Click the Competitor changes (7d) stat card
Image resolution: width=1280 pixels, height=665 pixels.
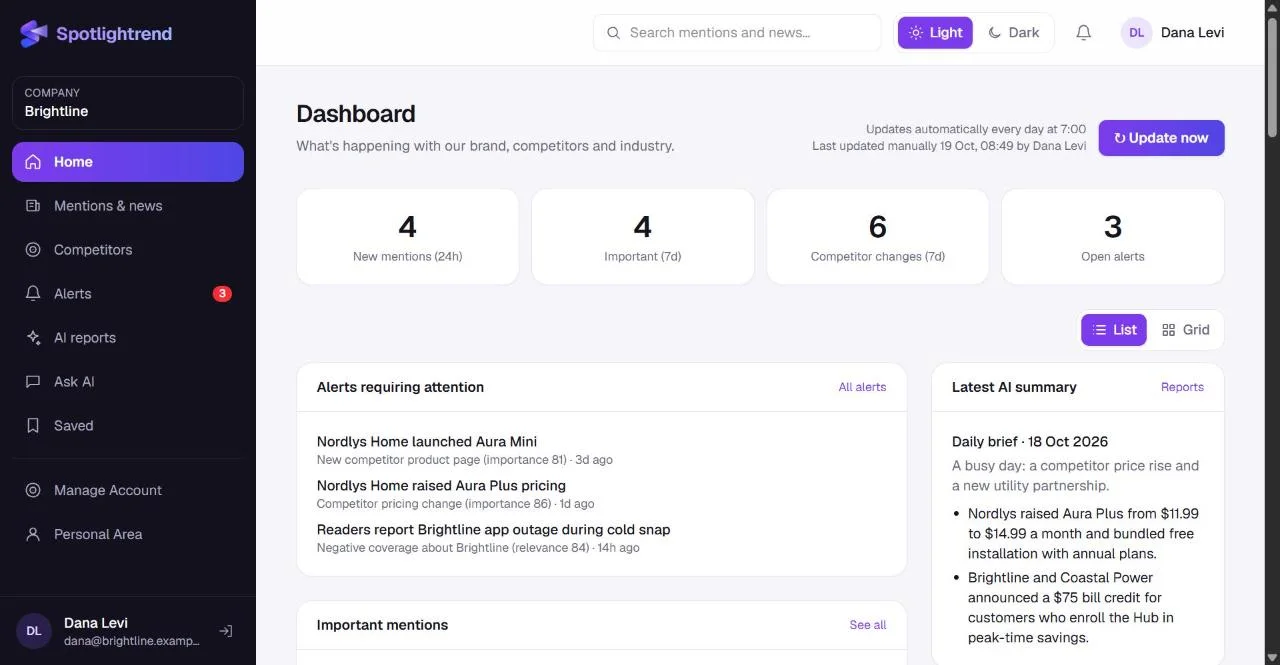(x=877, y=237)
